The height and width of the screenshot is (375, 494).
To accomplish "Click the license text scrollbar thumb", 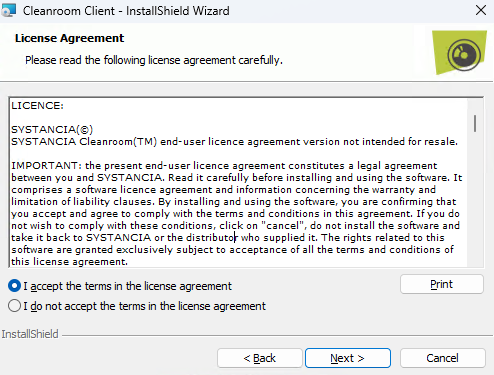I will [475, 123].
